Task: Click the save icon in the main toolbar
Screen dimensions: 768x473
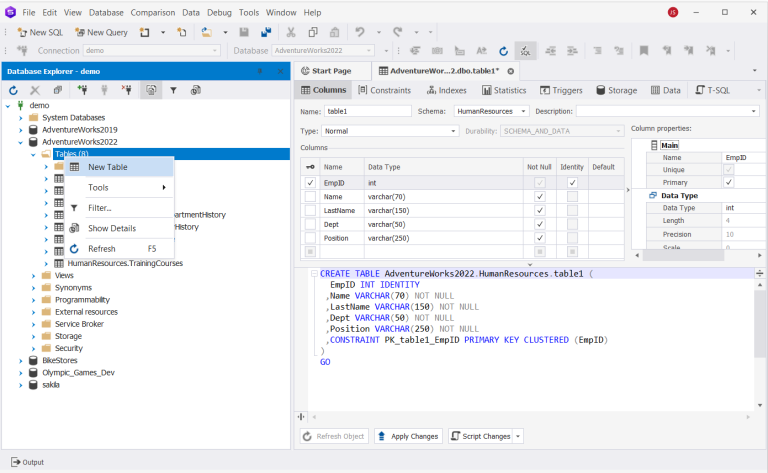Action: tap(242, 32)
